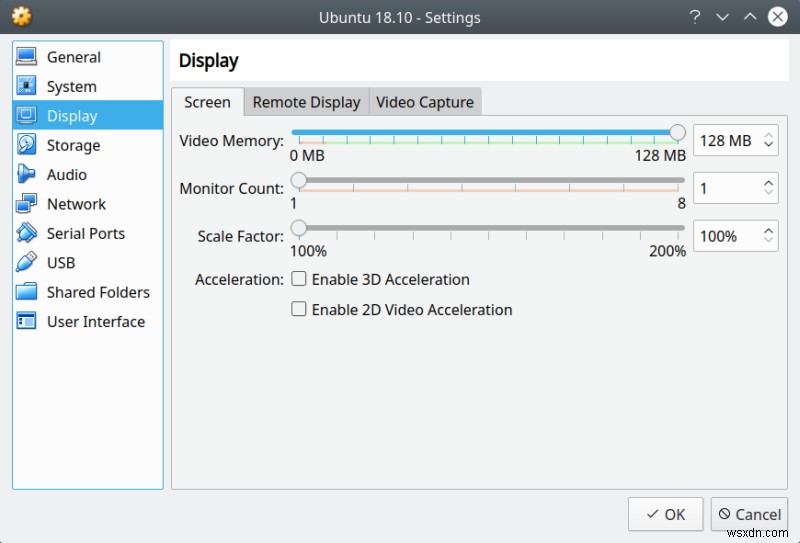Enable 3D Acceleration checkbox
The height and width of the screenshot is (543, 800).
click(x=298, y=279)
